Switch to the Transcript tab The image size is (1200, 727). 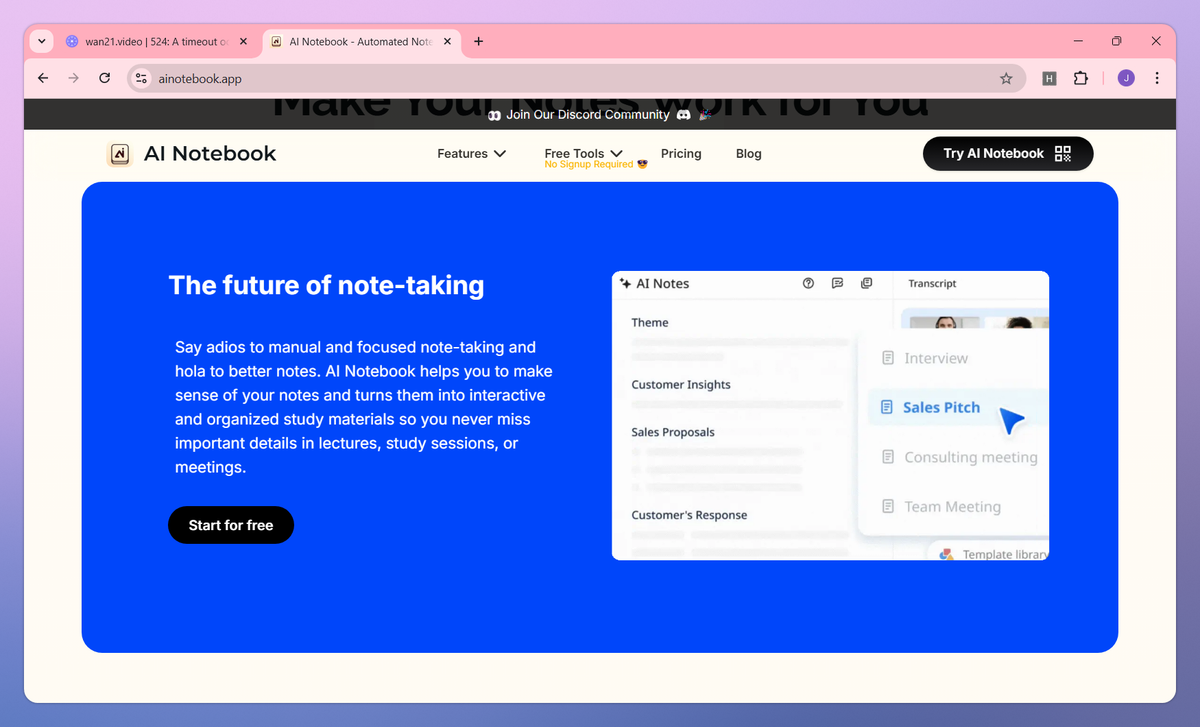click(932, 284)
